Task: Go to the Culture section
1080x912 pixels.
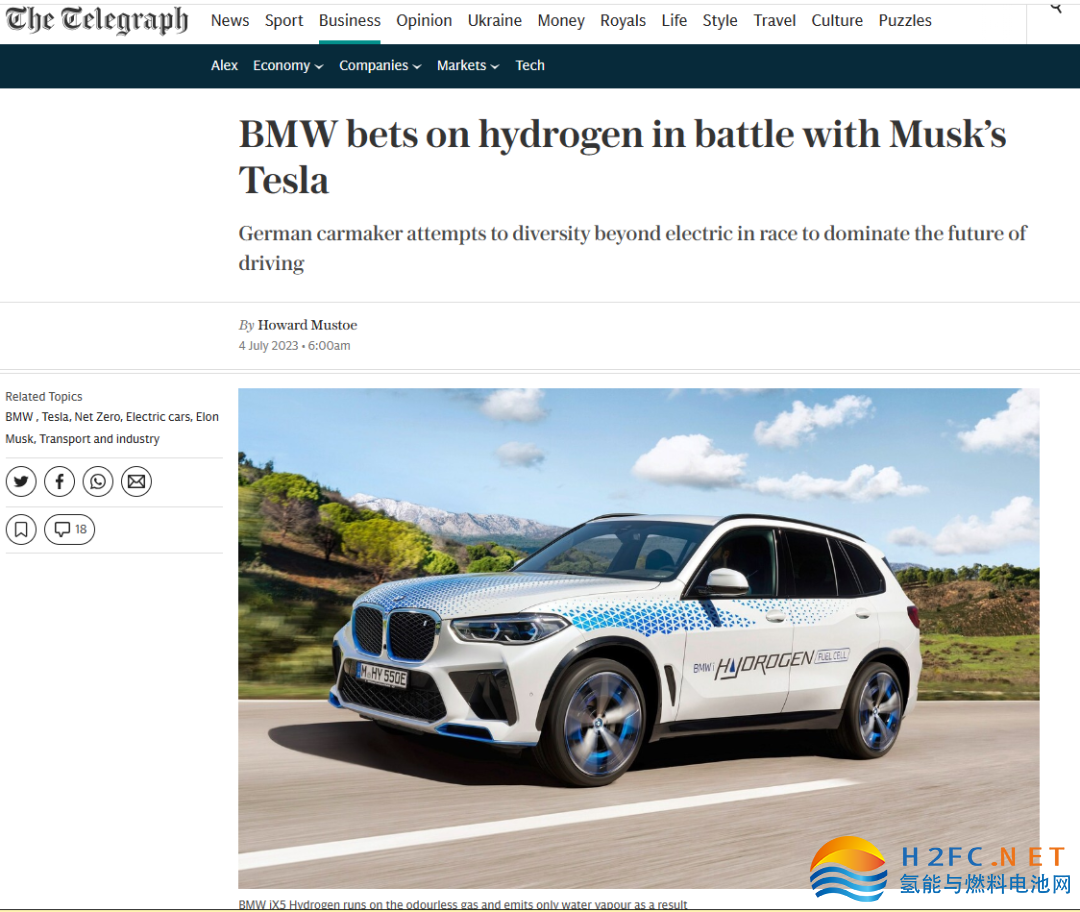Action: pos(837,21)
